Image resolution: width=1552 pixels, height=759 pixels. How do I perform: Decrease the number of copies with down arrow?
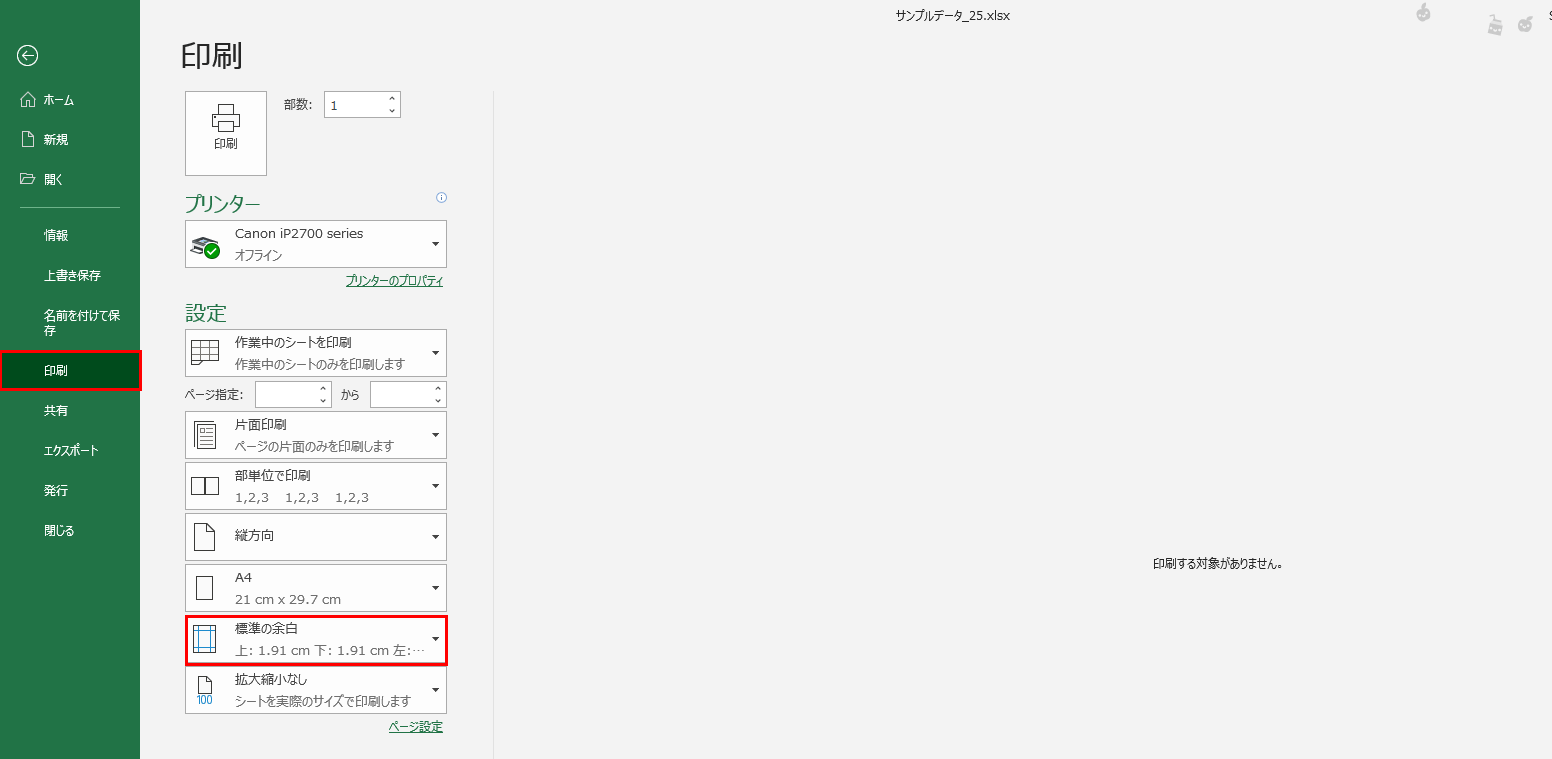pos(392,111)
